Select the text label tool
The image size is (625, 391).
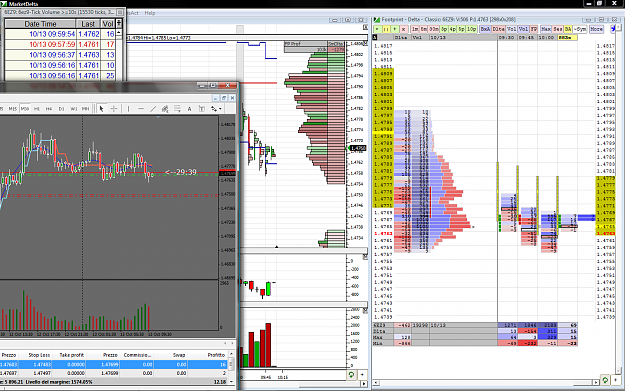click(x=202, y=108)
